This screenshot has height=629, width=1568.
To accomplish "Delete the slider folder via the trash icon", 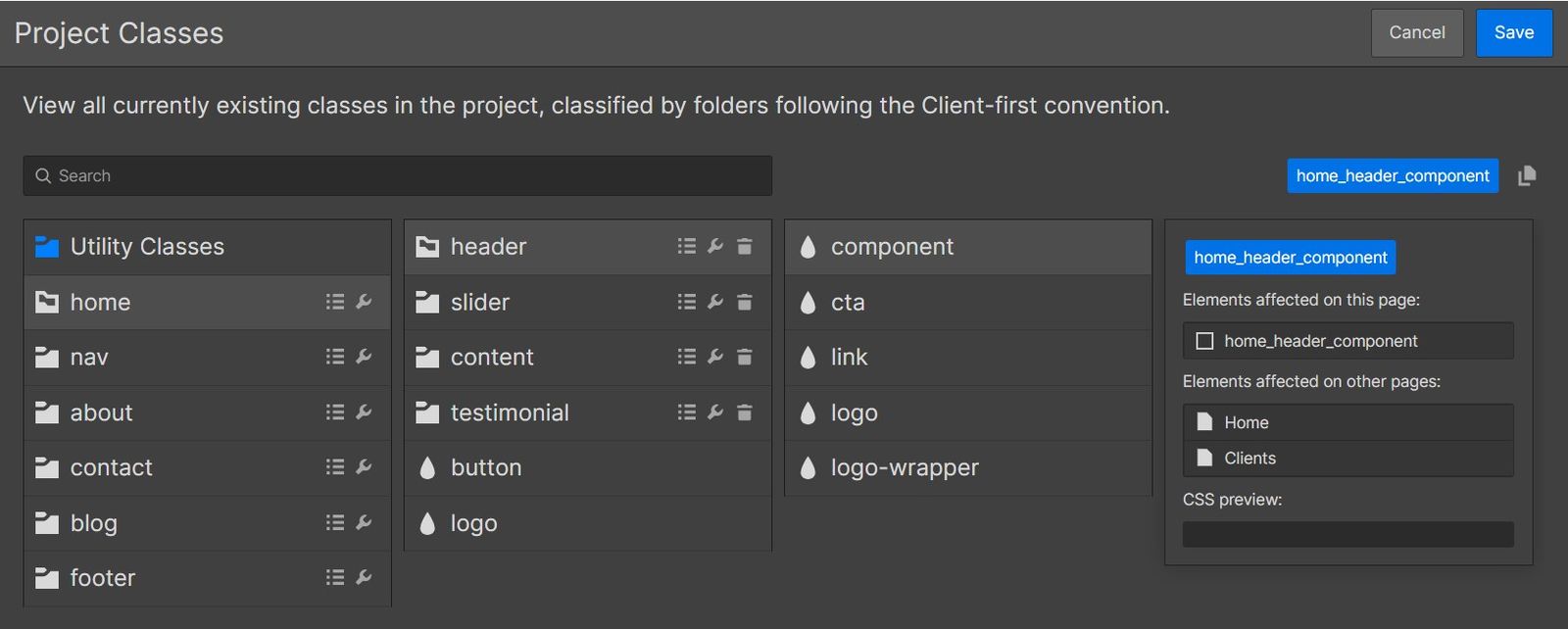I will point(744,302).
